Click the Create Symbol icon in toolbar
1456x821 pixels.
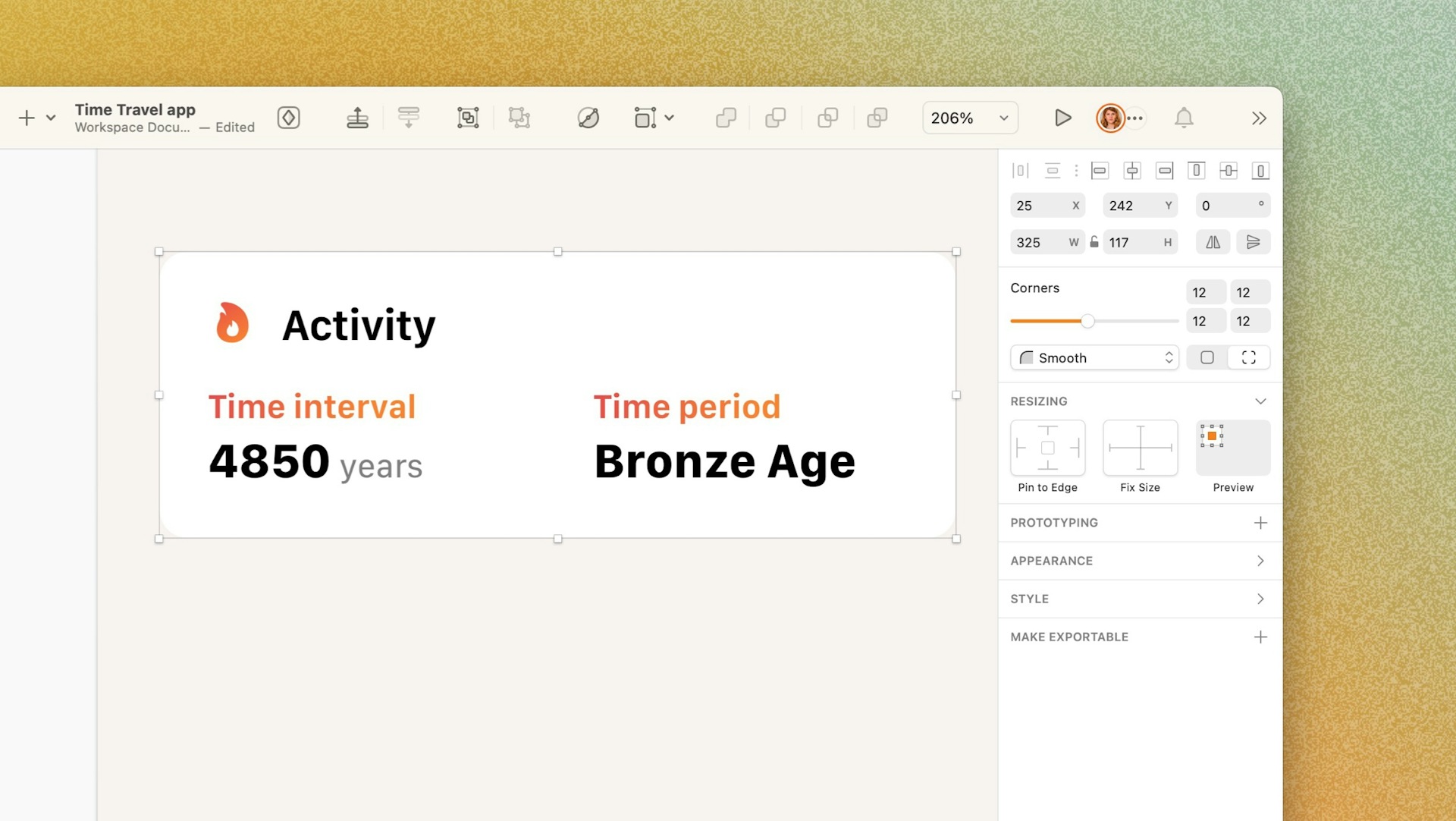[289, 118]
